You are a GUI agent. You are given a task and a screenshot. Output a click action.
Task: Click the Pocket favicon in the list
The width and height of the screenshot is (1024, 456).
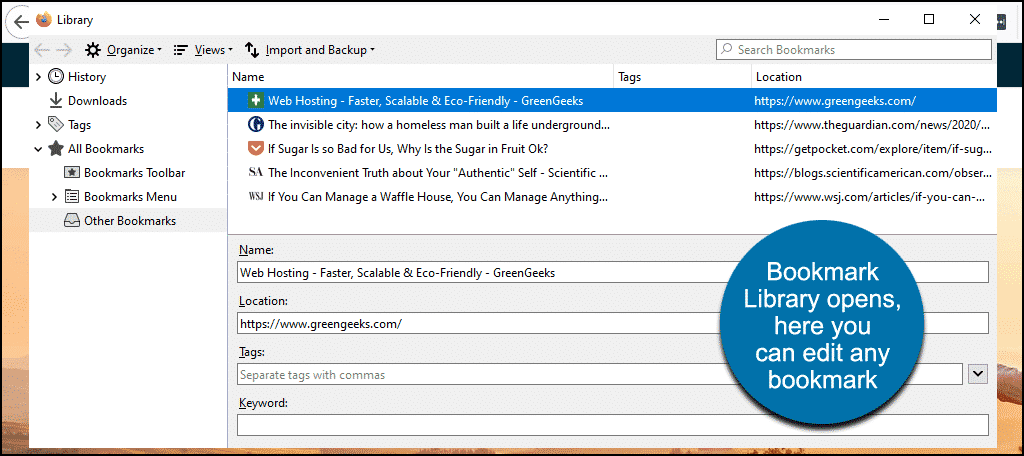coord(255,148)
